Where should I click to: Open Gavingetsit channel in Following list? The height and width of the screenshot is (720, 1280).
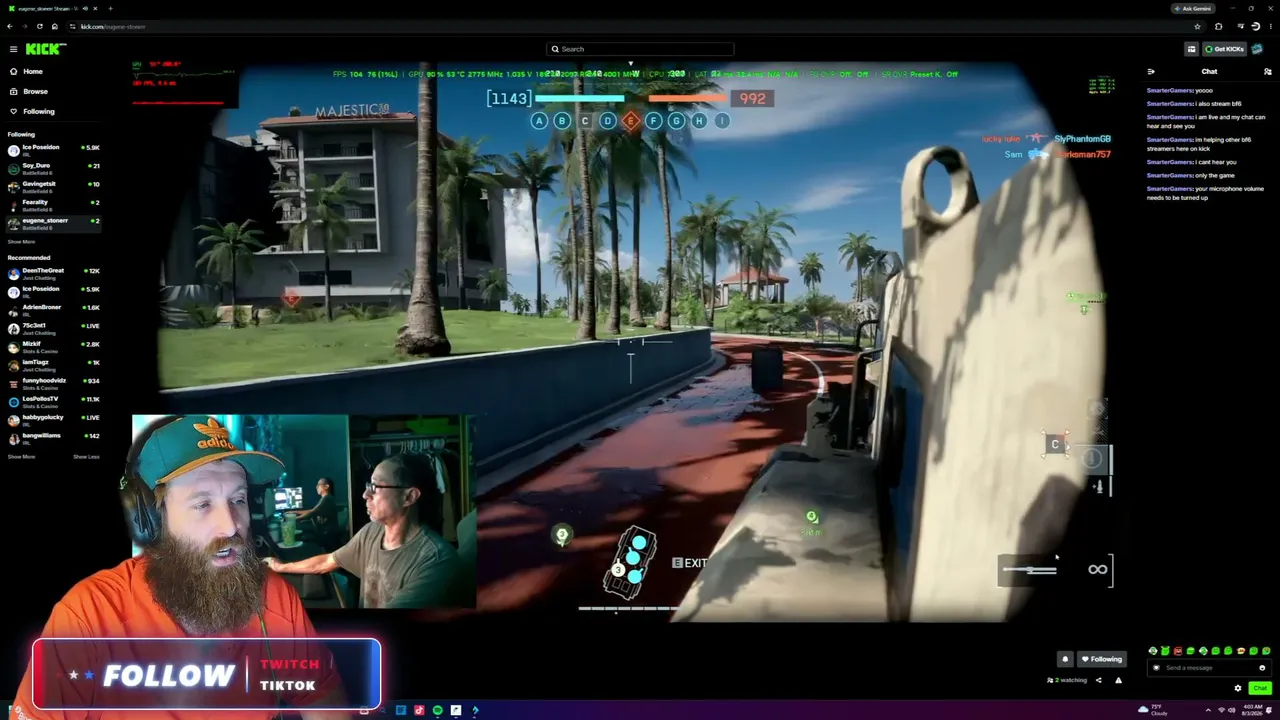(x=54, y=186)
